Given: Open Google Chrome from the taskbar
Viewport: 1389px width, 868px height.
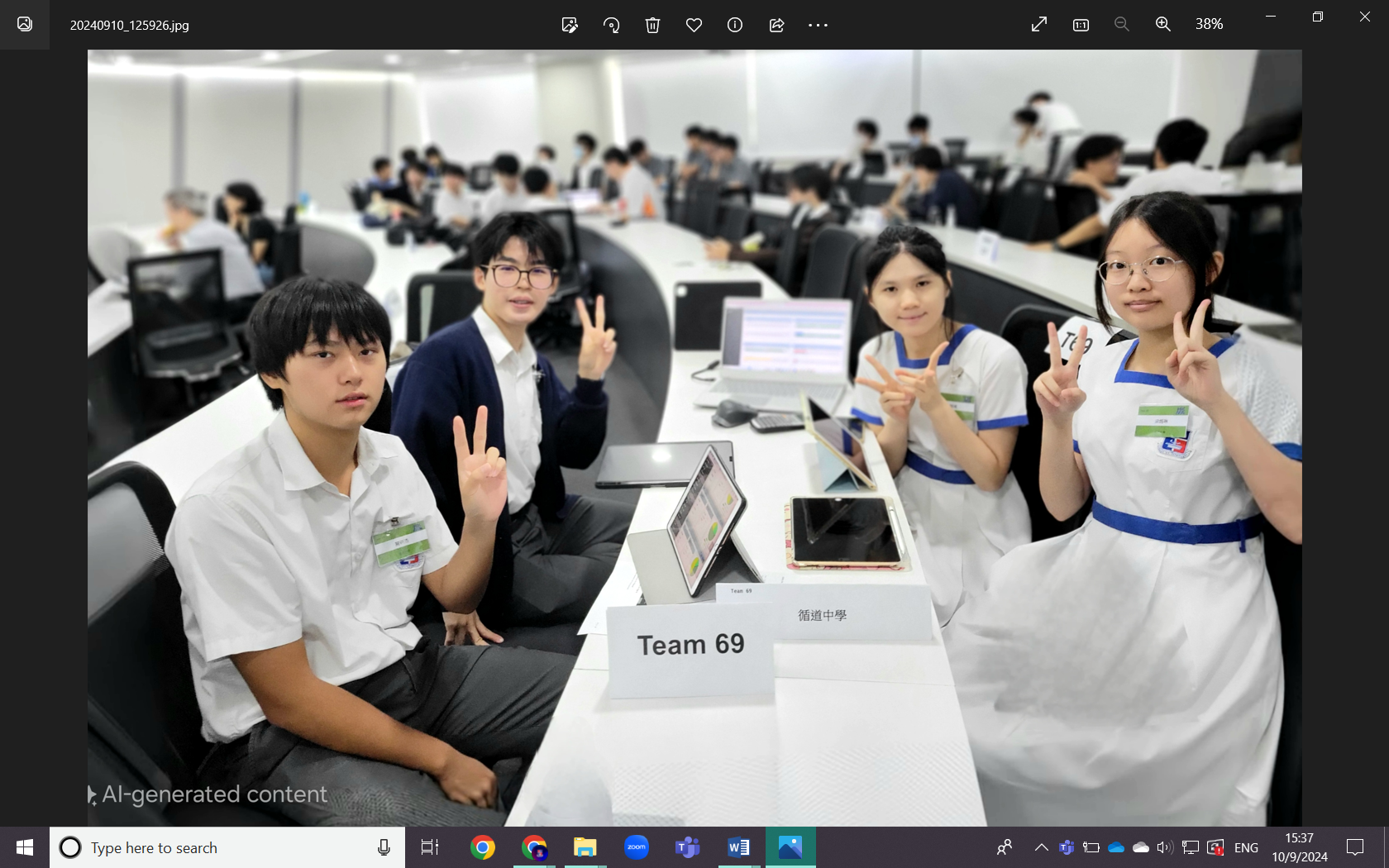Looking at the screenshot, I should 483,847.
